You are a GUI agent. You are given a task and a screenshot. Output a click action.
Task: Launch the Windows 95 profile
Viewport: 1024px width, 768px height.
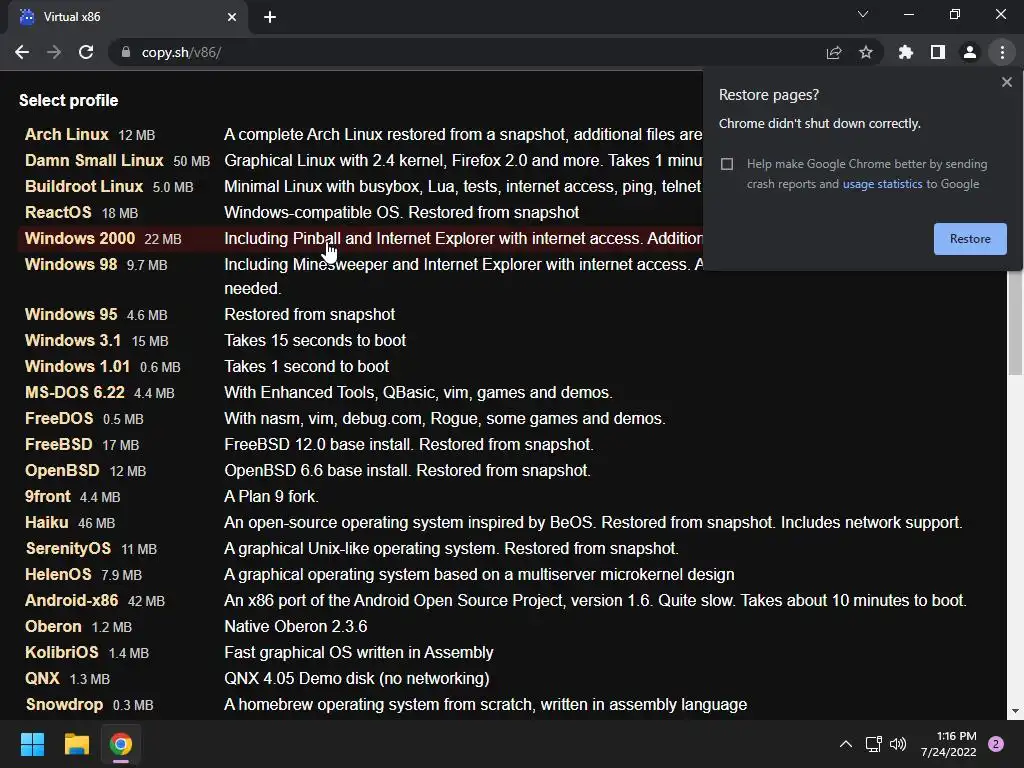[x=71, y=315]
